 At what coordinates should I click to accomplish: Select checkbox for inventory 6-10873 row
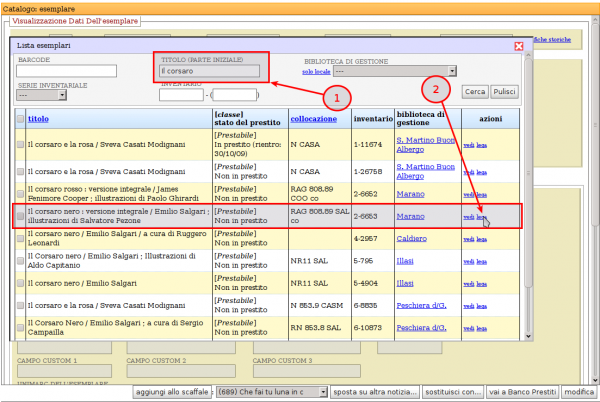[x=21, y=326]
